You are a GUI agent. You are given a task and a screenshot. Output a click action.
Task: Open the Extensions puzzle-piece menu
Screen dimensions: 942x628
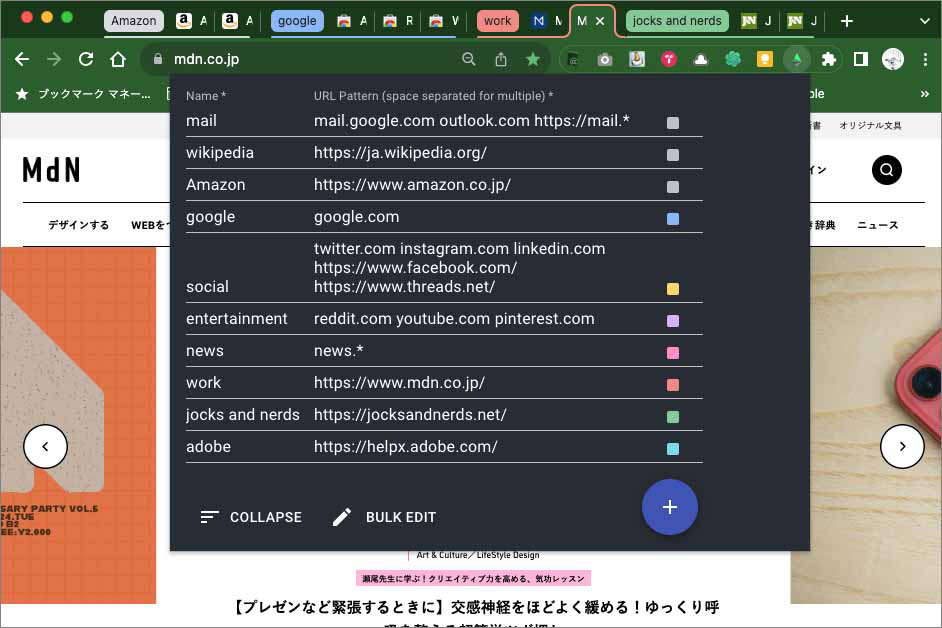tap(829, 59)
